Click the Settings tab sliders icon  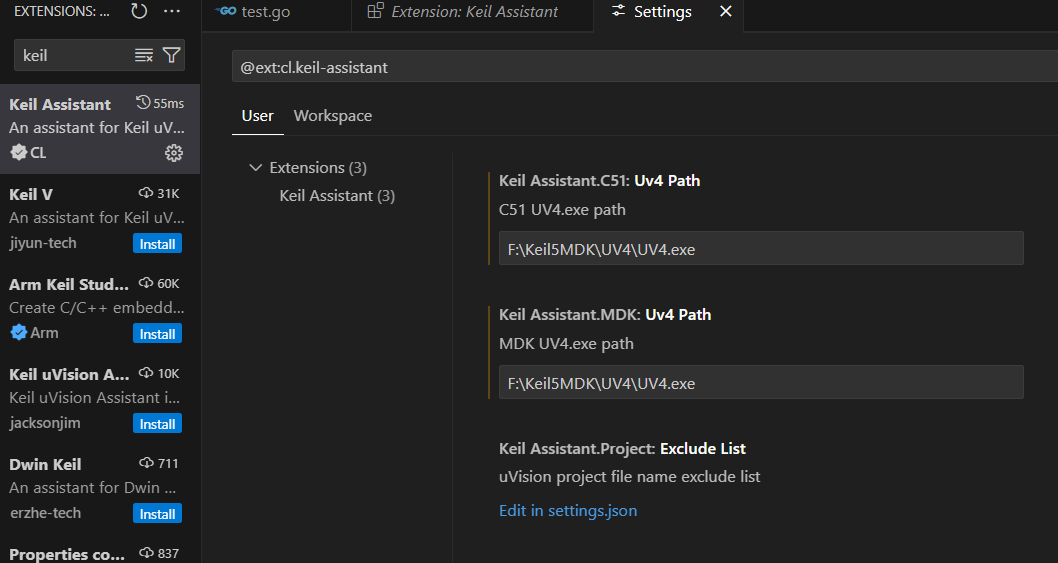[x=618, y=11]
